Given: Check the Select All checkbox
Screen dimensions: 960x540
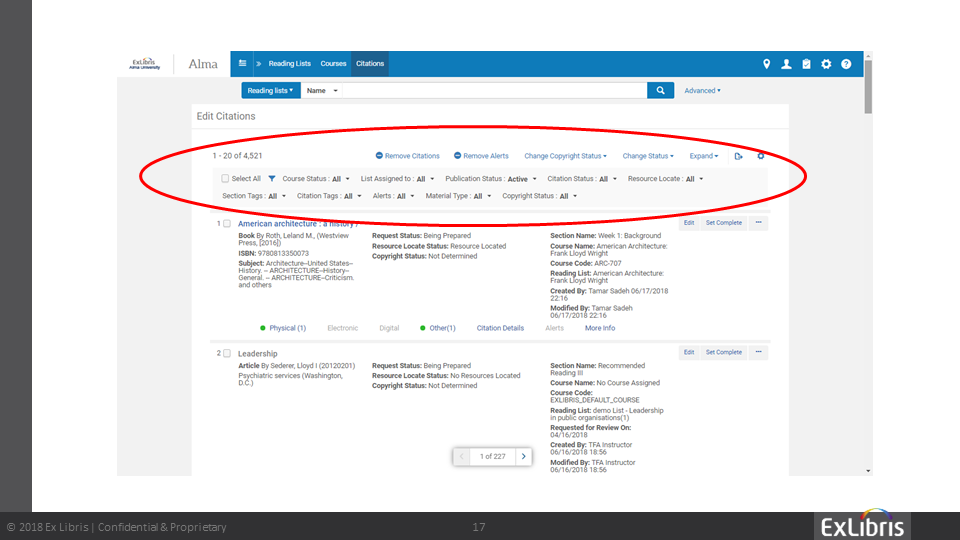Looking at the screenshot, I should click(225, 179).
